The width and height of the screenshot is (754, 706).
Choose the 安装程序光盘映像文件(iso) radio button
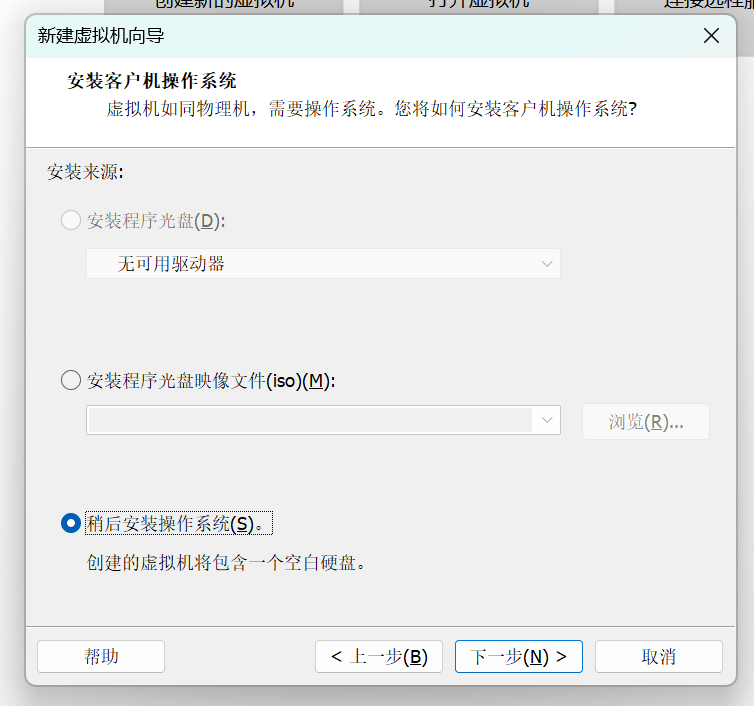pyautogui.click(x=71, y=380)
